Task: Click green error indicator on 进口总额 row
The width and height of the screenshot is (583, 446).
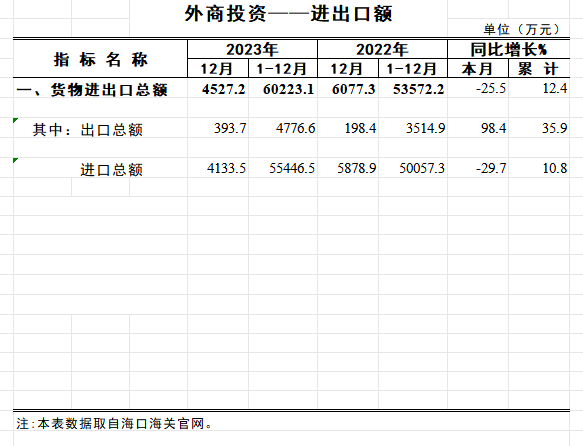Action: 15,160
